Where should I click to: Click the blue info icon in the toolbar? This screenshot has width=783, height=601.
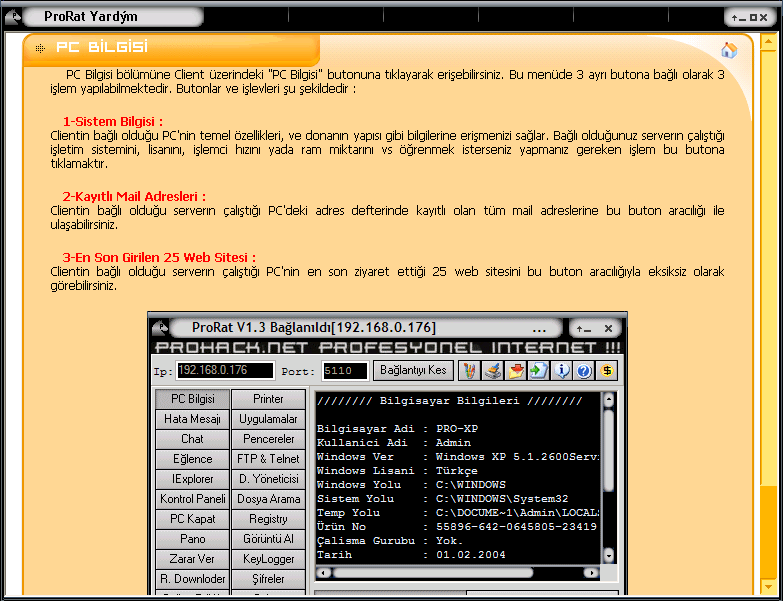[562, 371]
